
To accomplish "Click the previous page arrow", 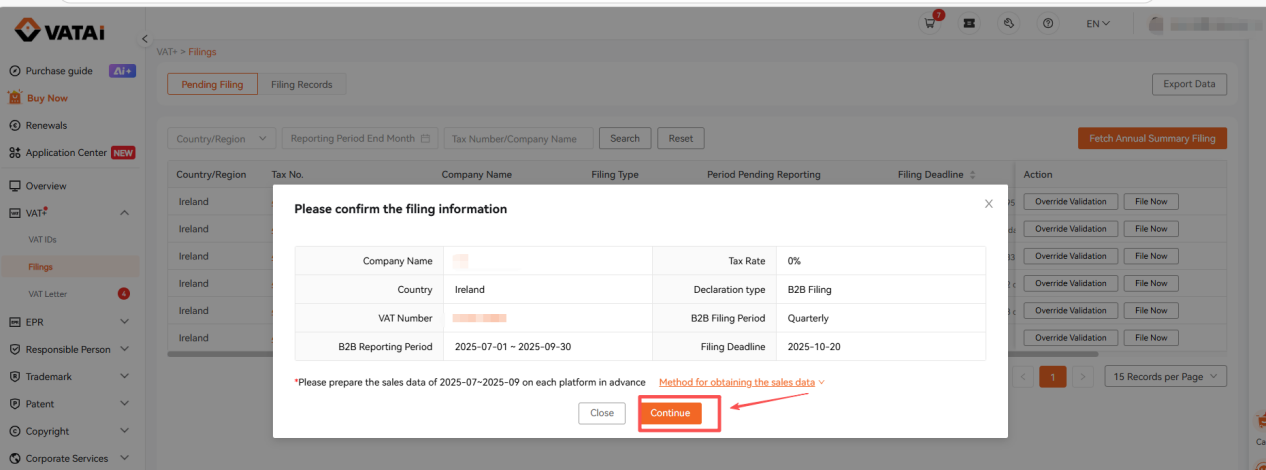I will coord(1023,377).
